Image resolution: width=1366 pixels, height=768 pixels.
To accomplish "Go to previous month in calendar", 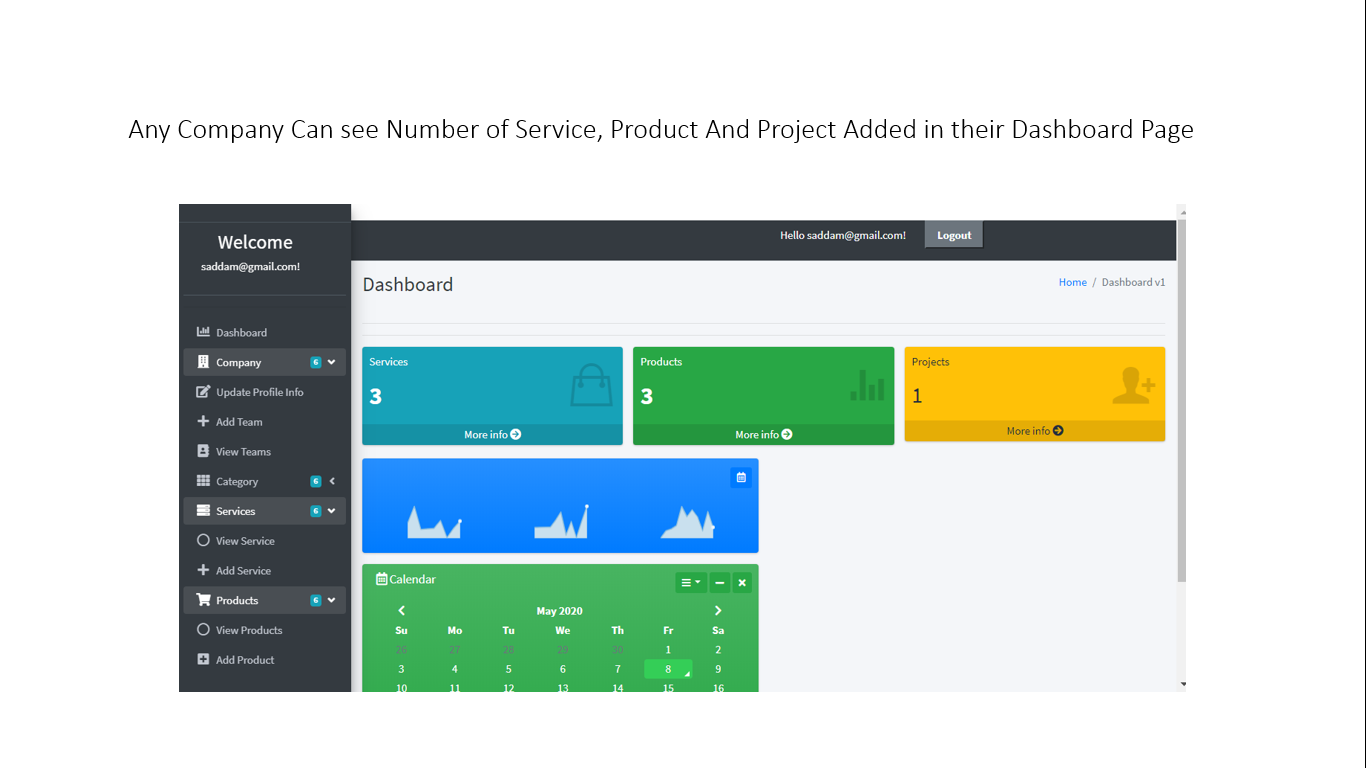I will 402,610.
